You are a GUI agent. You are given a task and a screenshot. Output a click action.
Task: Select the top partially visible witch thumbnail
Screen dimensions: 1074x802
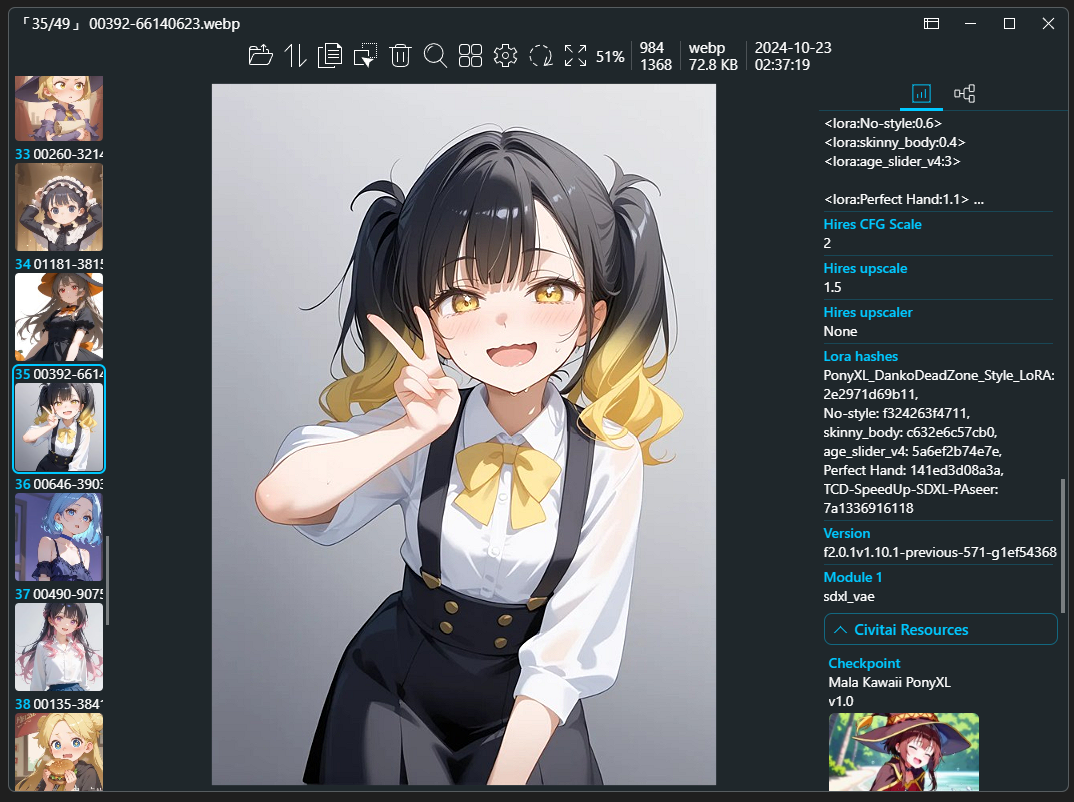pos(59,108)
